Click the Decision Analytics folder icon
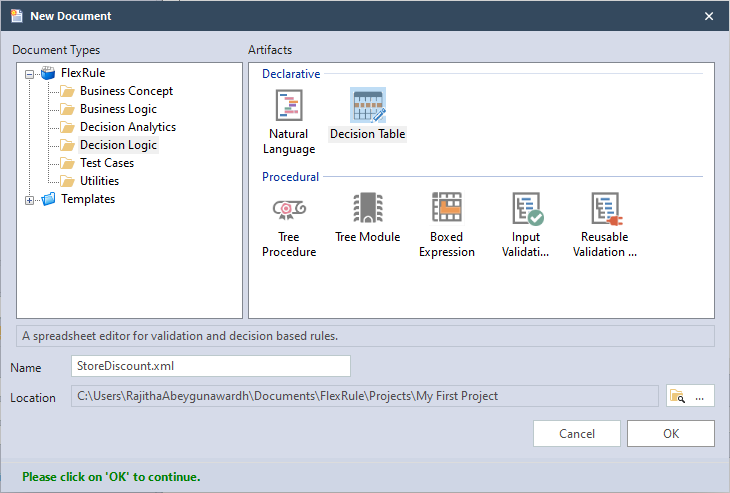 (x=68, y=127)
